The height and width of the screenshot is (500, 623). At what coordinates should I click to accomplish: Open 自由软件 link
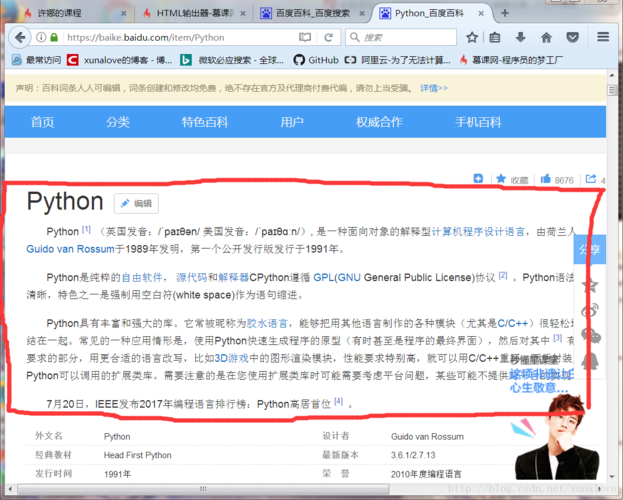(142, 277)
